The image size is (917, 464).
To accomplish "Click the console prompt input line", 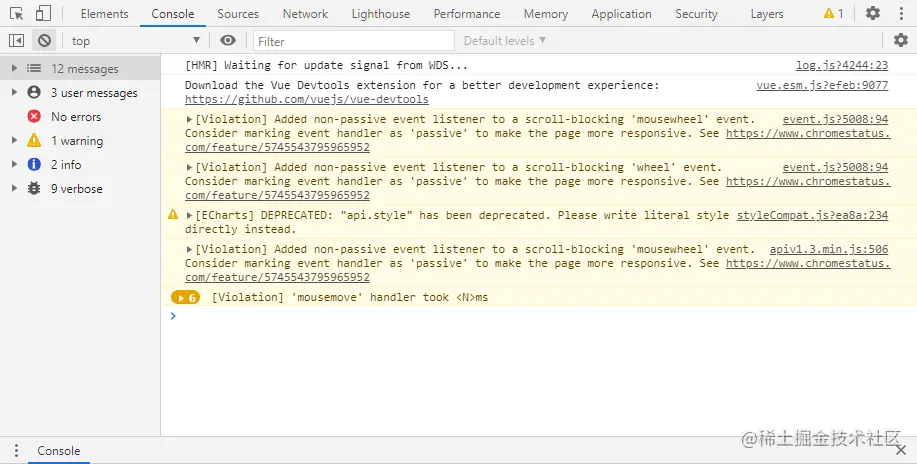I will [x=538, y=316].
